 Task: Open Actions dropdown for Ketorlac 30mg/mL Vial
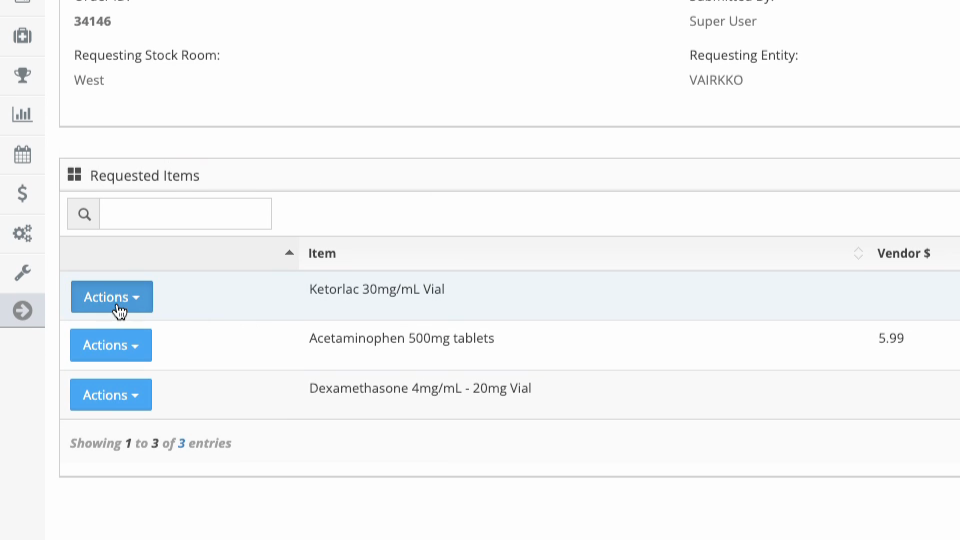point(111,297)
